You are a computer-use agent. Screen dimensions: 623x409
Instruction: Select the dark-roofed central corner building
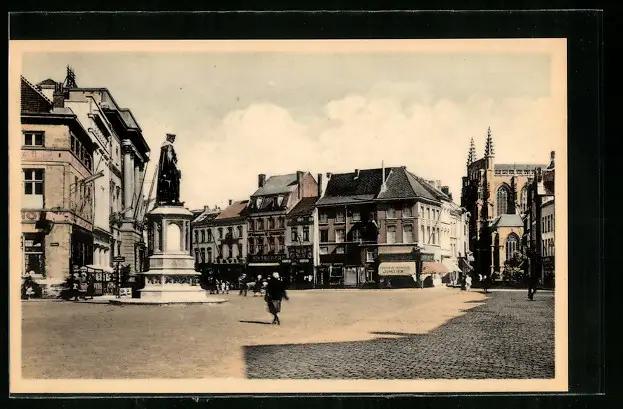click(x=378, y=225)
